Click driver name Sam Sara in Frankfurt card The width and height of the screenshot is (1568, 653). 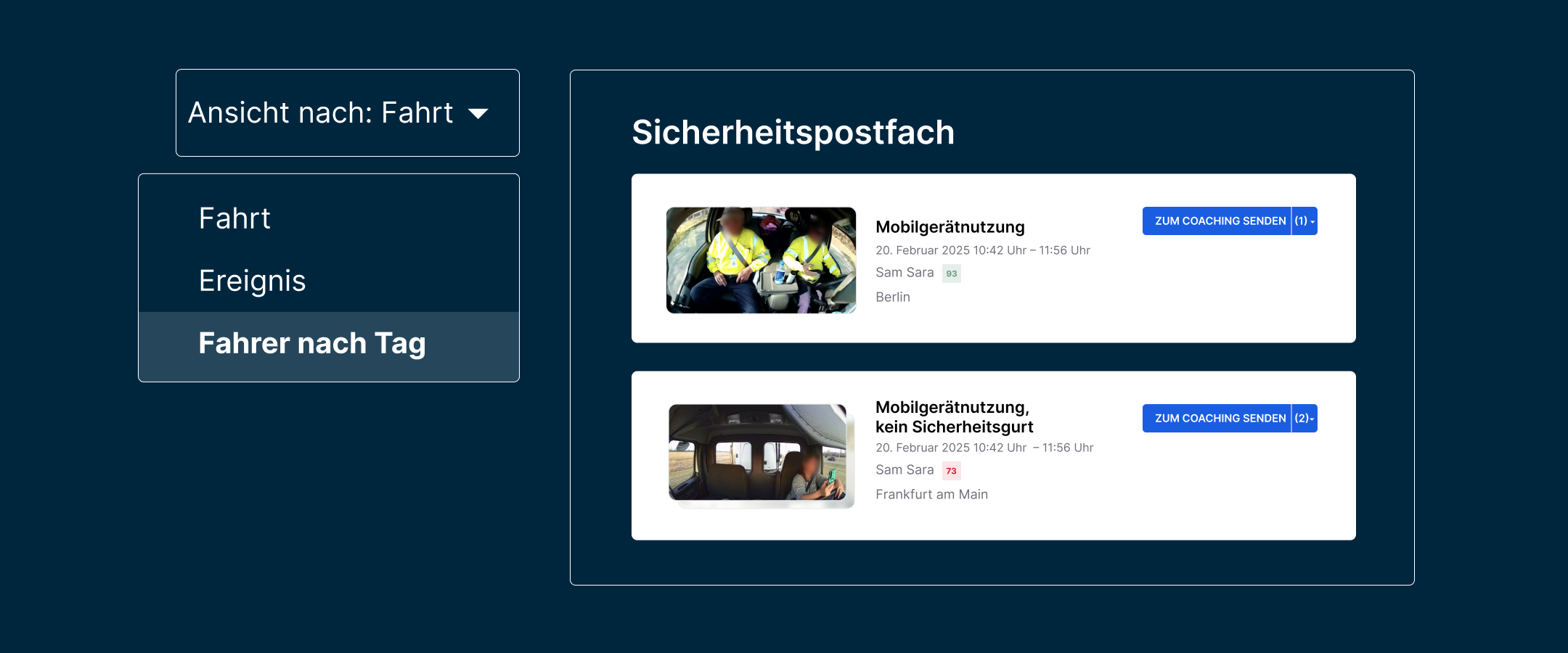pyautogui.click(x=905, y=470)
